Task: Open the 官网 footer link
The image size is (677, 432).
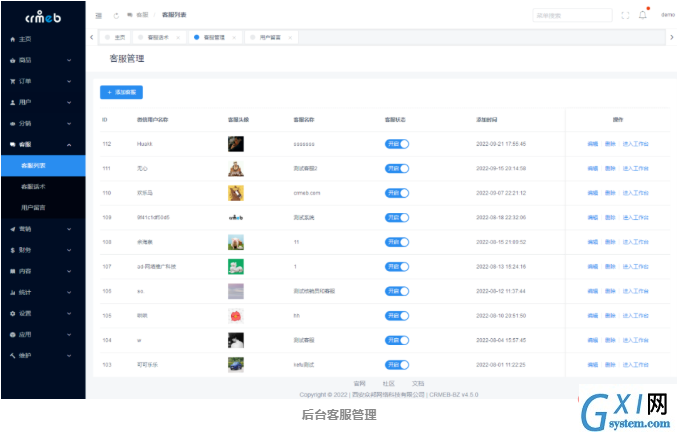Action: pyautogui.click(x=360, y=383)
